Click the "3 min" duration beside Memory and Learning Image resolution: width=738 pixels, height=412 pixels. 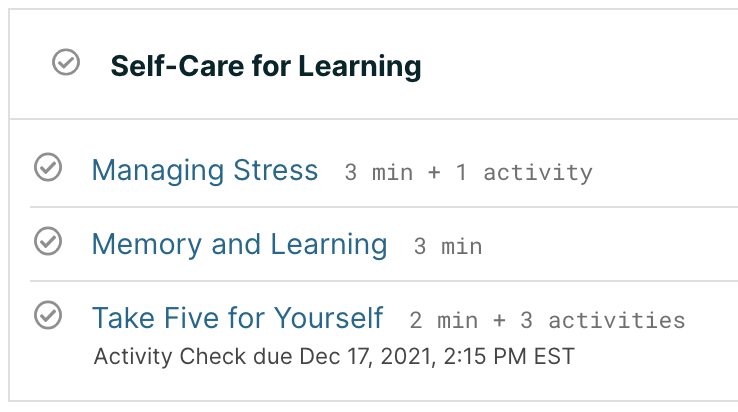[448, 246]
